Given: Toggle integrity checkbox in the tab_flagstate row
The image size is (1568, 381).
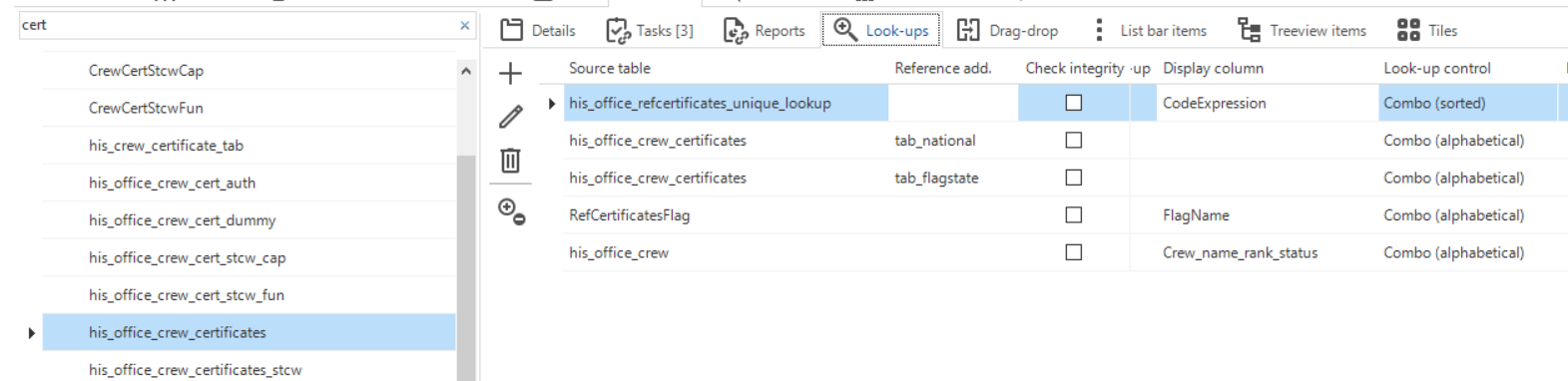Looking at the screenshot, I should click(1074, 178).
